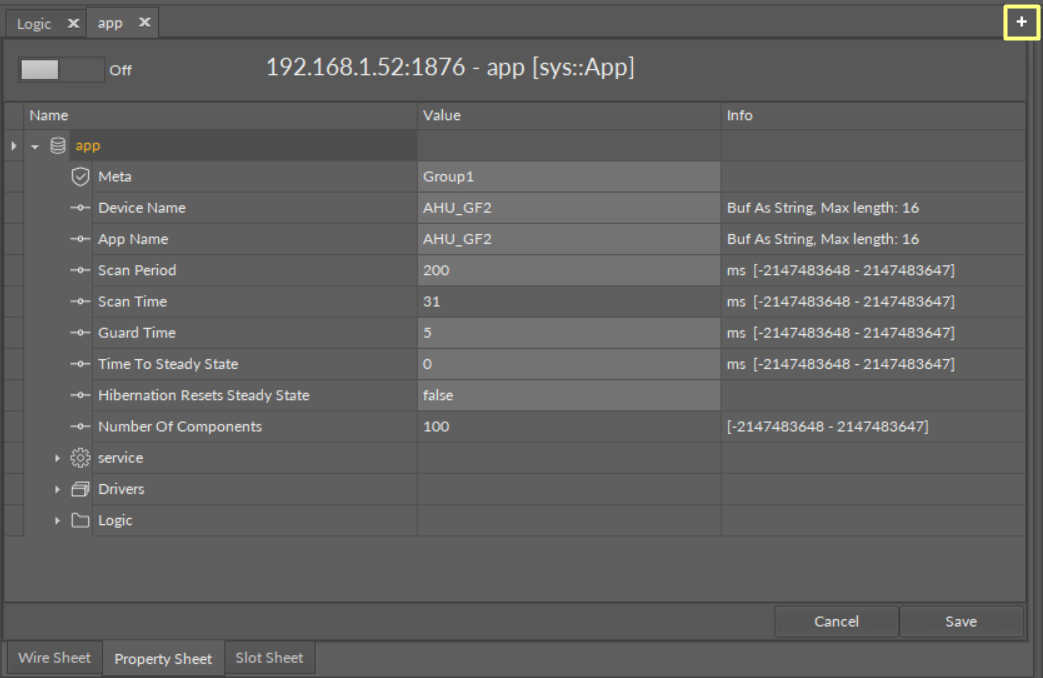Toggle the On/Off switch

(x=61, y=70)
